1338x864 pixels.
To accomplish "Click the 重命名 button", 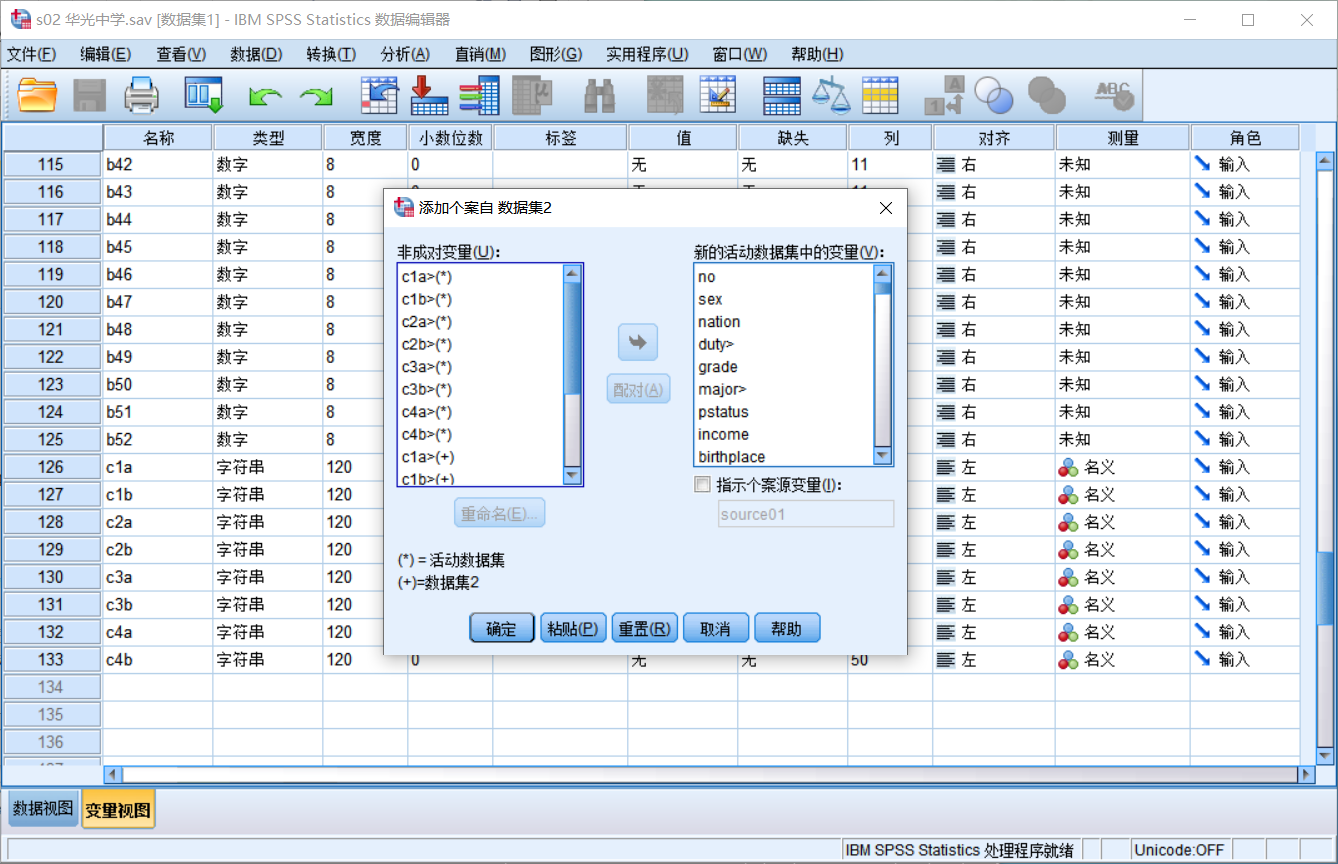I will coord(500,514).
